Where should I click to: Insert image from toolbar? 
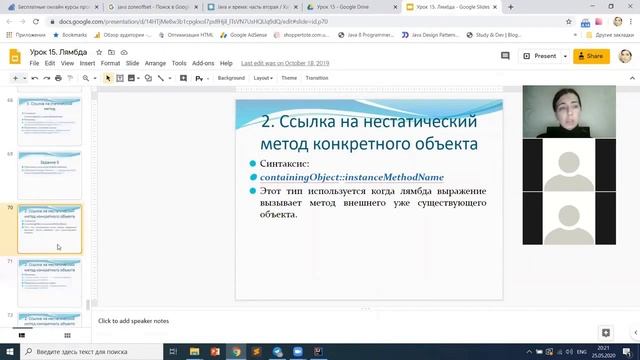131,78
